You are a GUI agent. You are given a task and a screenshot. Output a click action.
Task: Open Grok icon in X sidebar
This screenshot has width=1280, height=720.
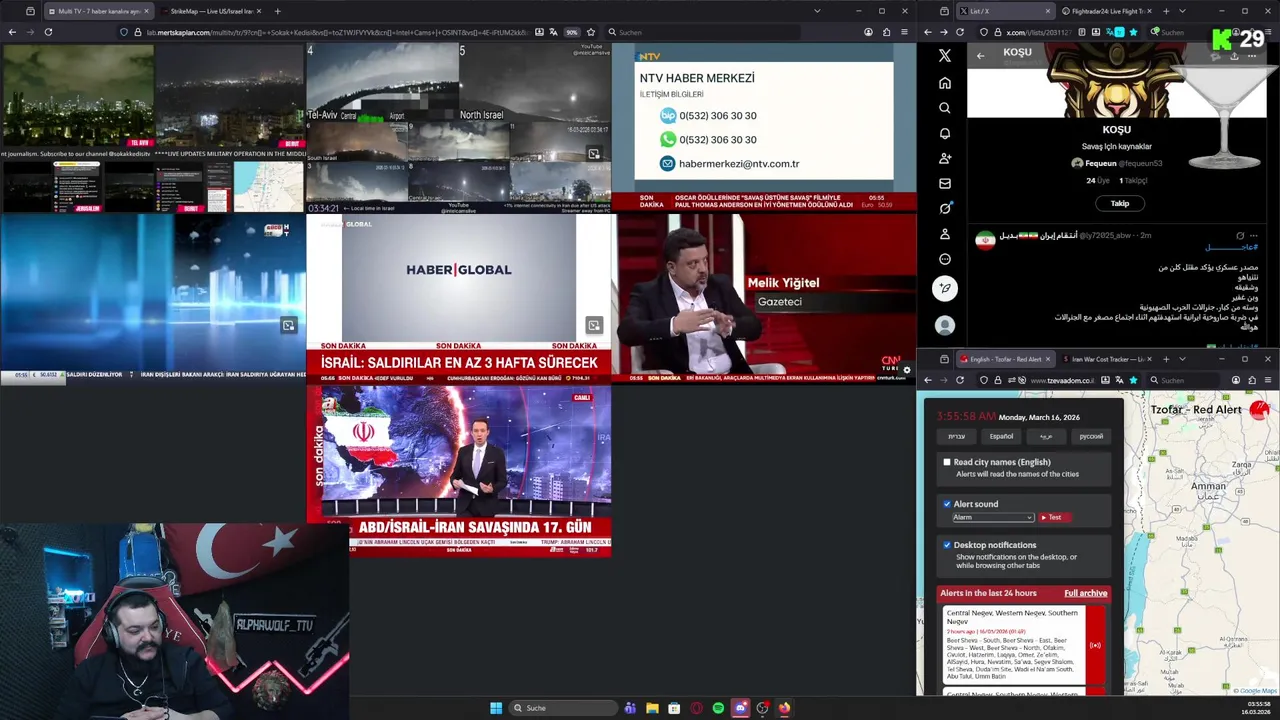[945, 208]
